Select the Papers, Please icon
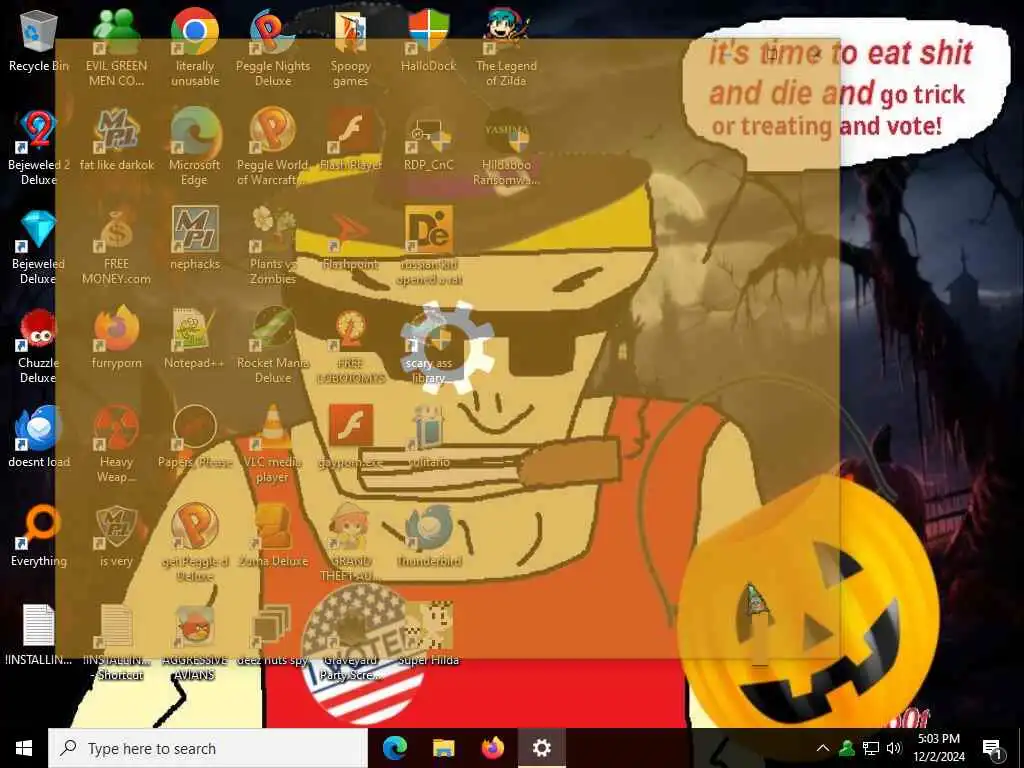 point(195,437)
